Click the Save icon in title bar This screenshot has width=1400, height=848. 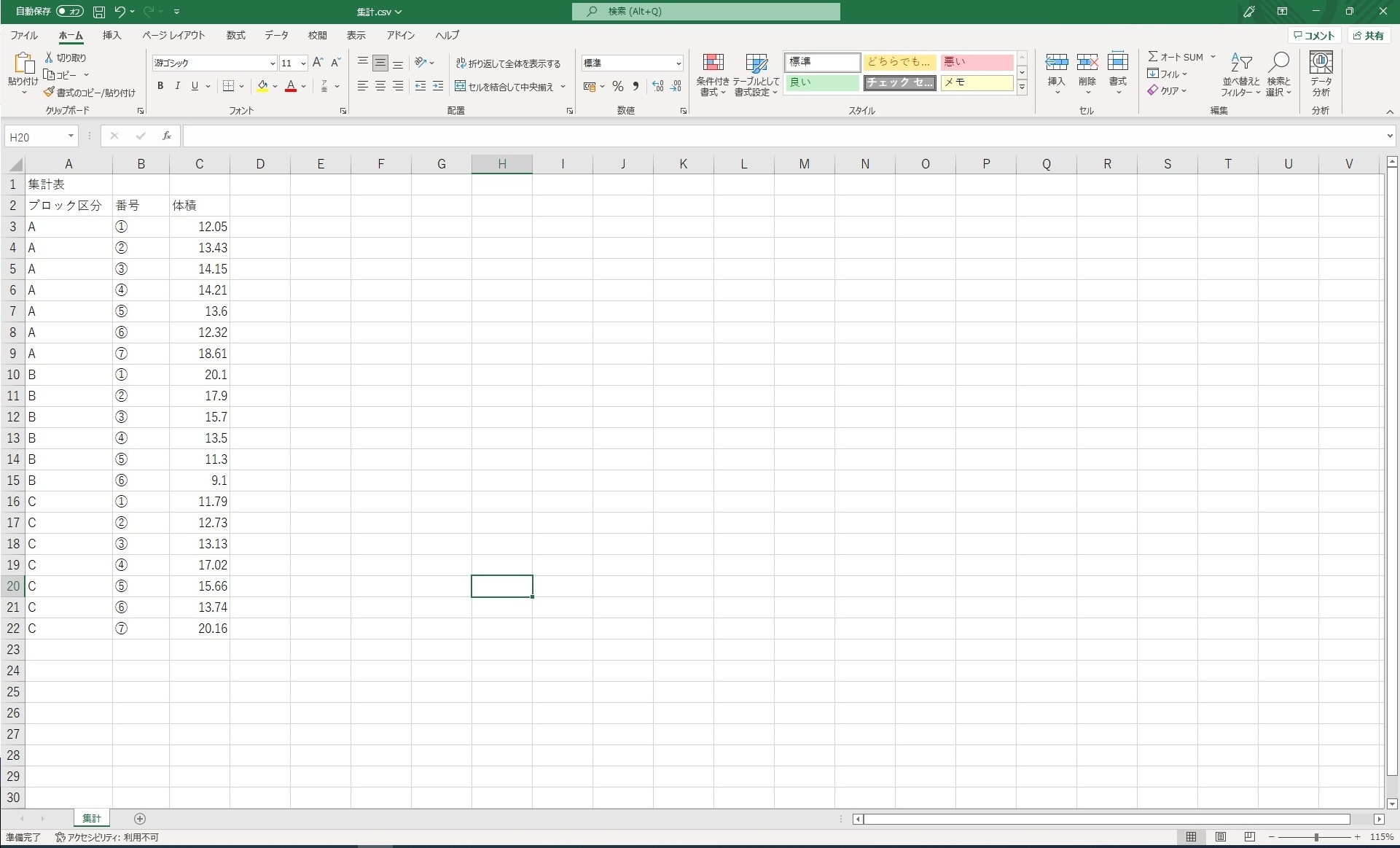(x=99, y=12)
